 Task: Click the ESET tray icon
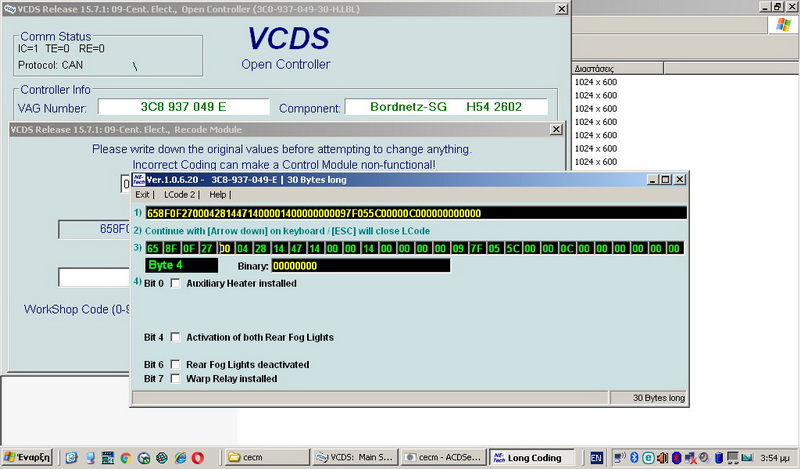pyautogui.click(x=648, y=458)
